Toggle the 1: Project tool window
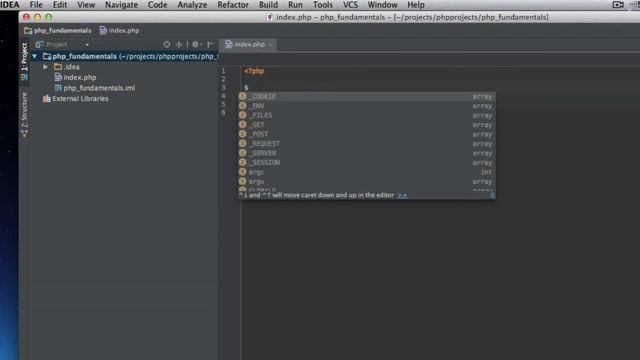 tap(24, 60)
